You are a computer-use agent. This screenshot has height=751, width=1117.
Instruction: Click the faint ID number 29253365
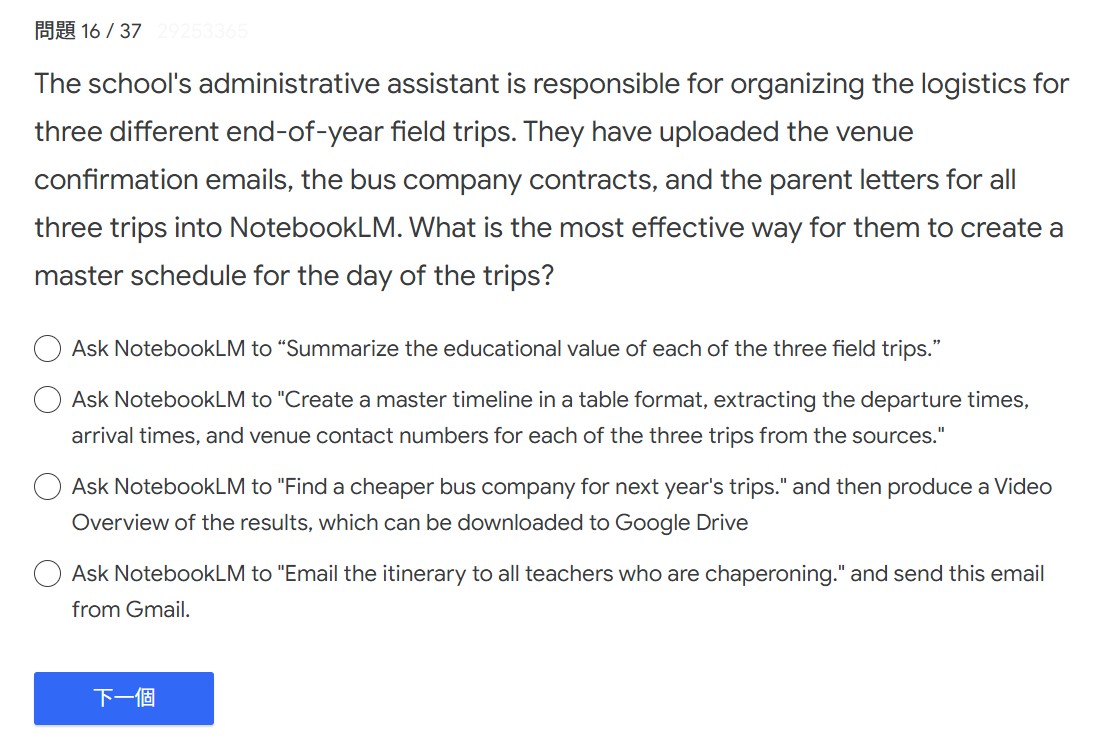point(202,31)
